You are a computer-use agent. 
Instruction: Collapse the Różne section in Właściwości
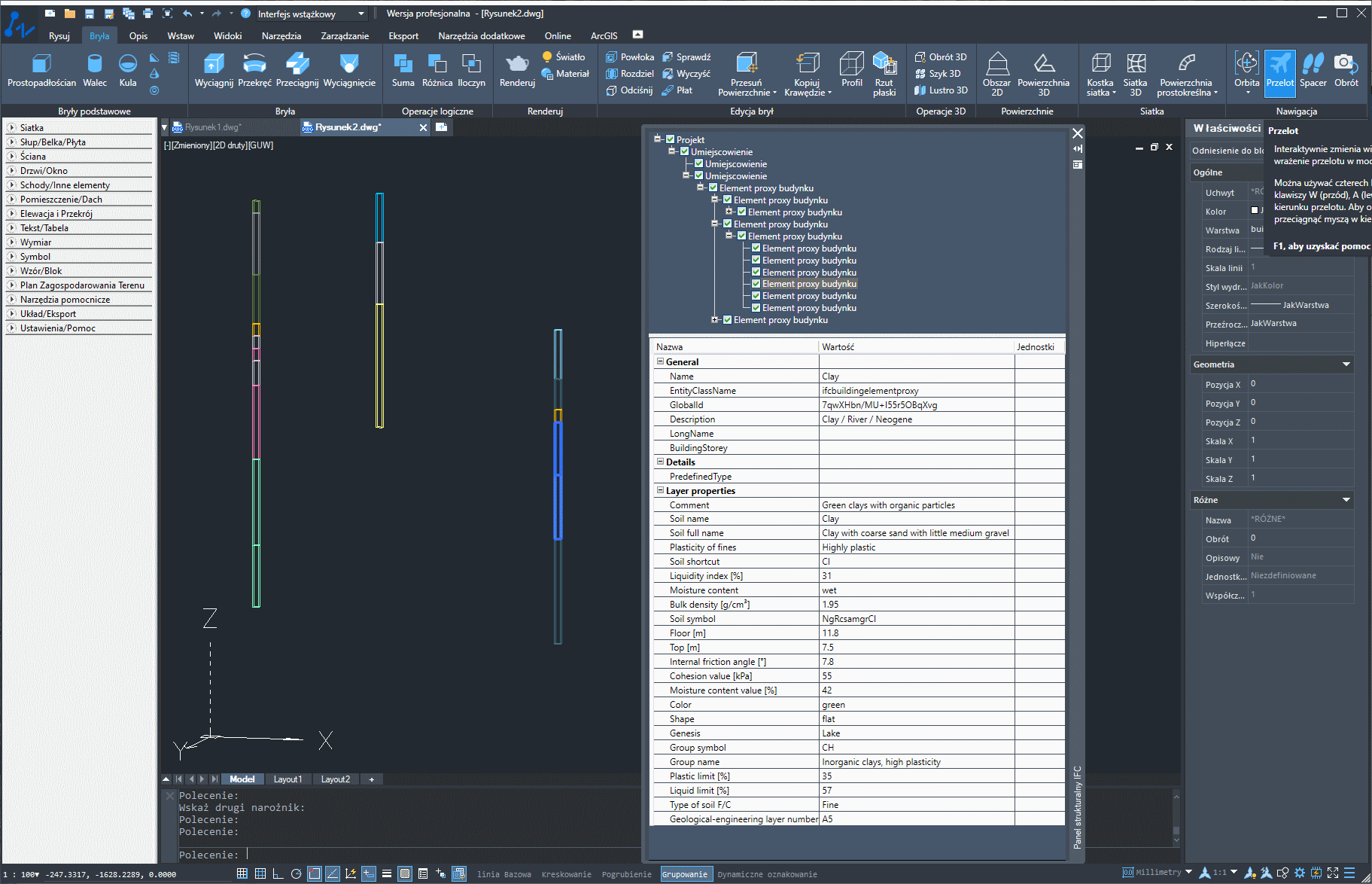pyautogui.click(x=1346, y=500)
